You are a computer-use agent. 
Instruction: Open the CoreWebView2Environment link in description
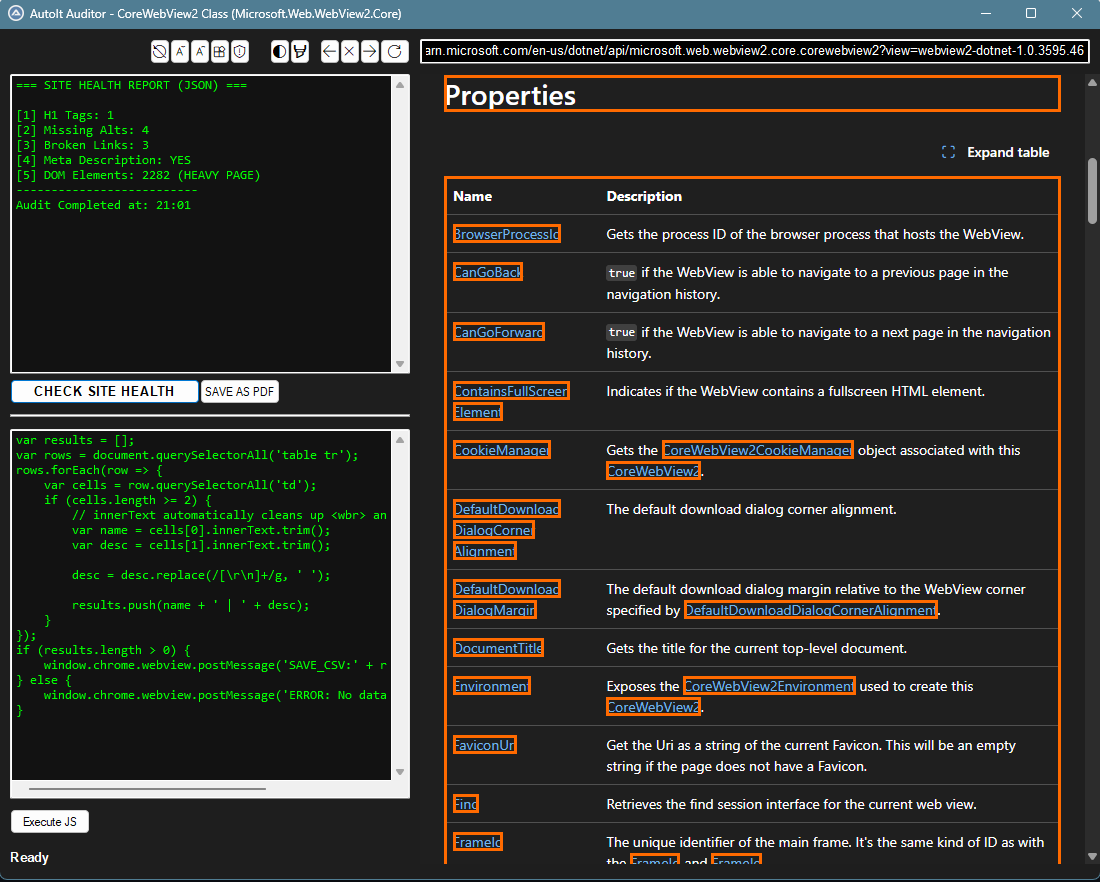(x=769, y=686)
